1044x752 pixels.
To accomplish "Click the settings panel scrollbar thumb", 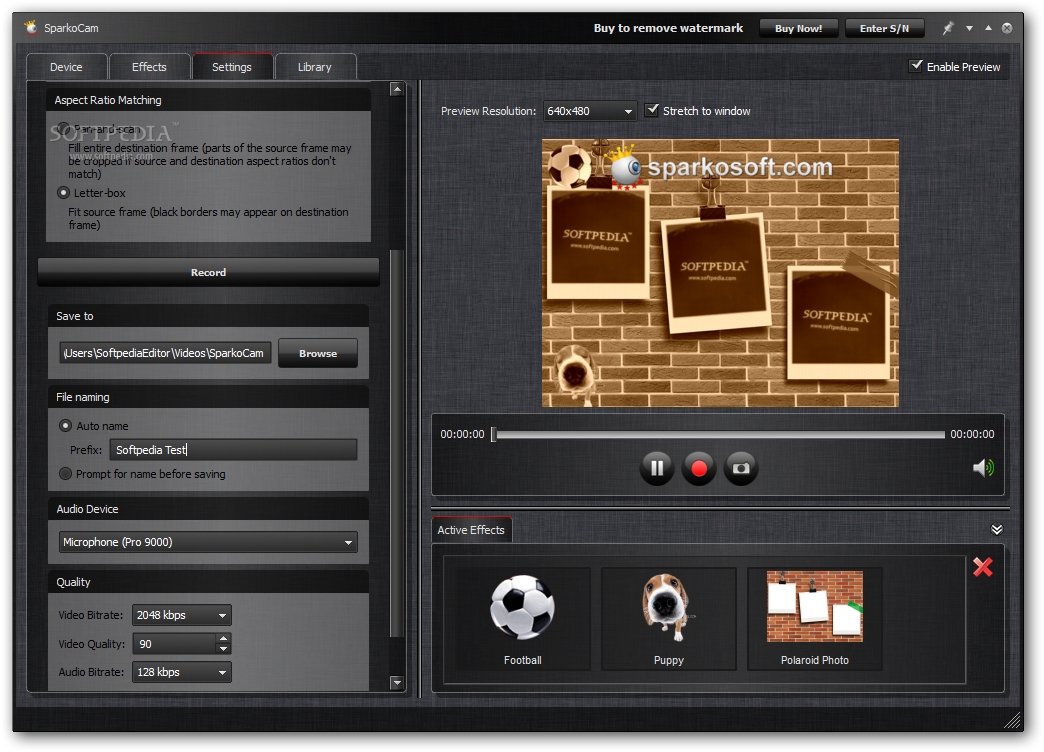I will click(397, 444).
